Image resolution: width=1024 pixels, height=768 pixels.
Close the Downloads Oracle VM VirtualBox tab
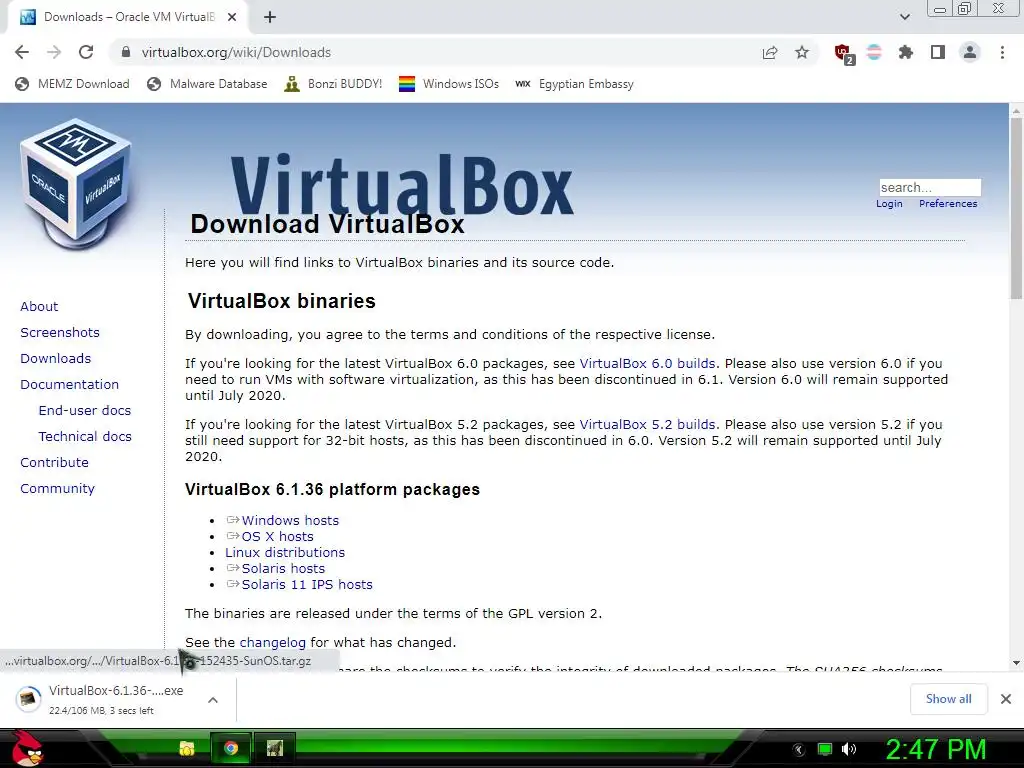click(x=232, y=17)
